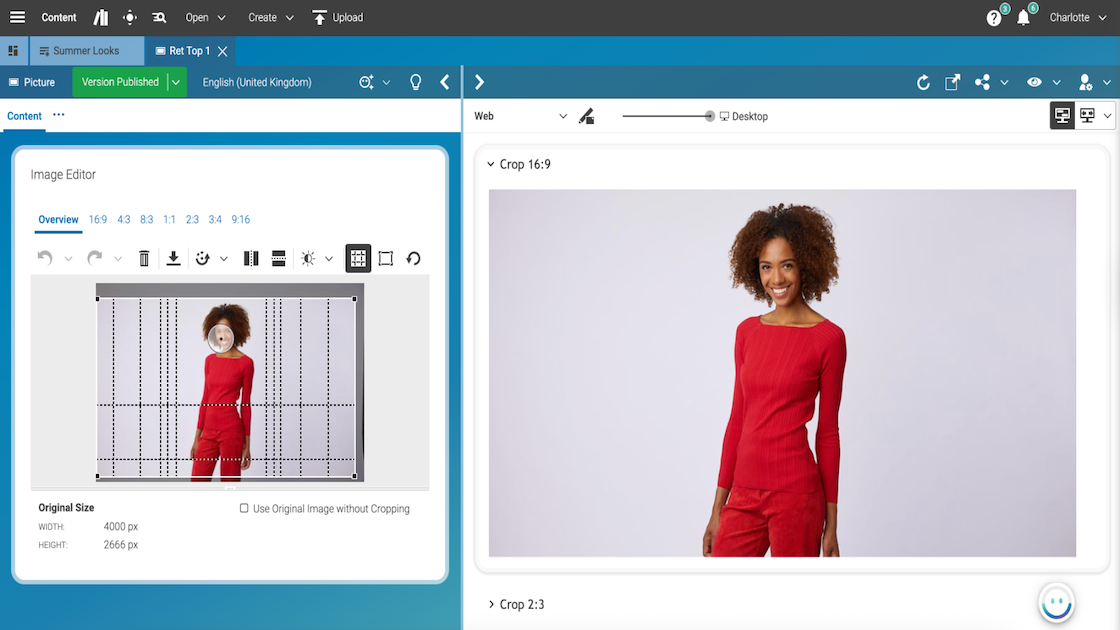Open the Create dropdown menu
Viewport: 1120px width, 630px height.
pos(270,18)
